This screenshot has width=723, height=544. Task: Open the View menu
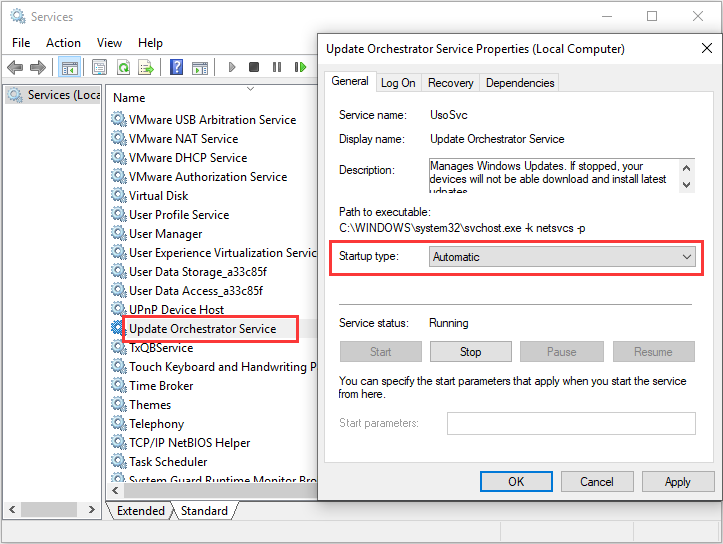tap(109, 43)
